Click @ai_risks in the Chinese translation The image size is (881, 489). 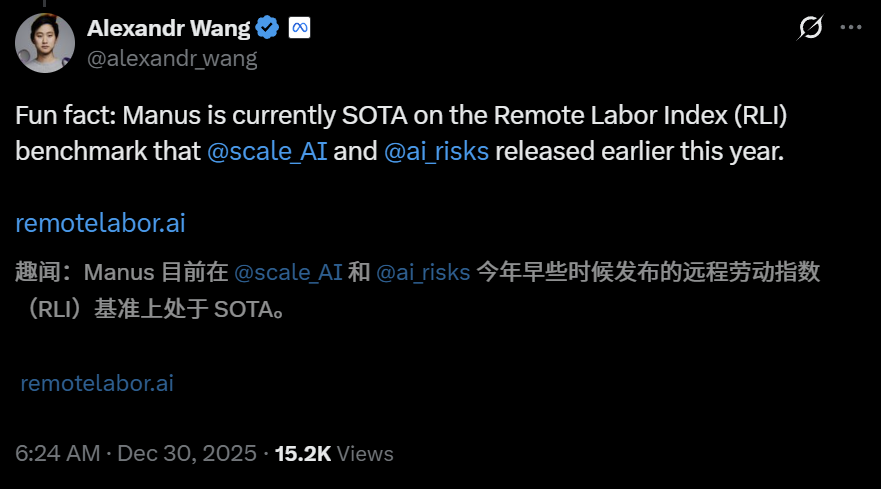[423, 272]
